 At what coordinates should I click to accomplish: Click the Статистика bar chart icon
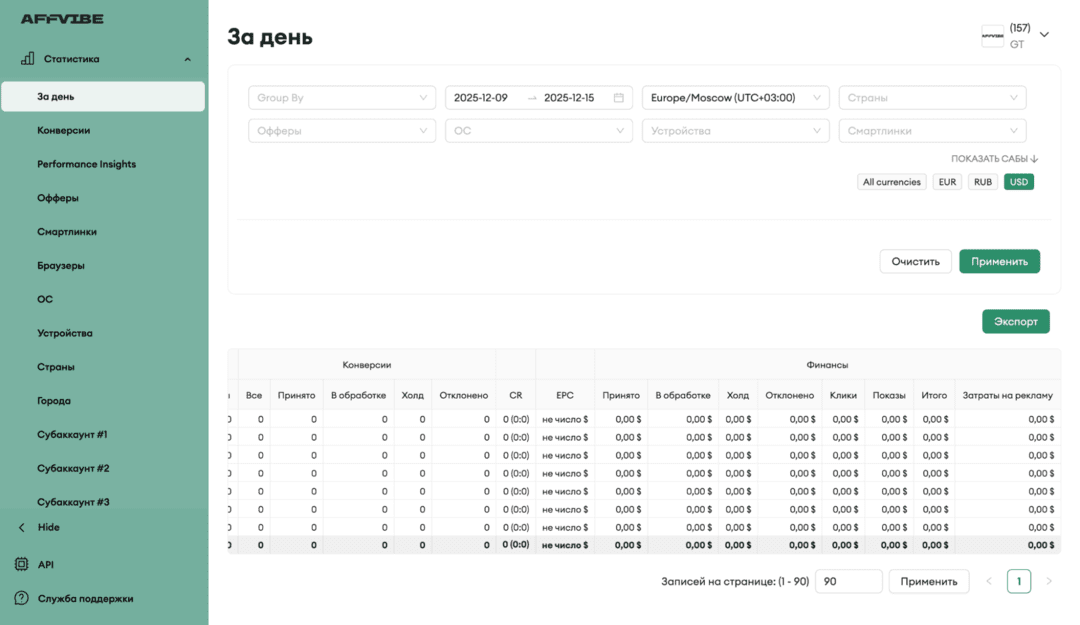tap(28, 59)
